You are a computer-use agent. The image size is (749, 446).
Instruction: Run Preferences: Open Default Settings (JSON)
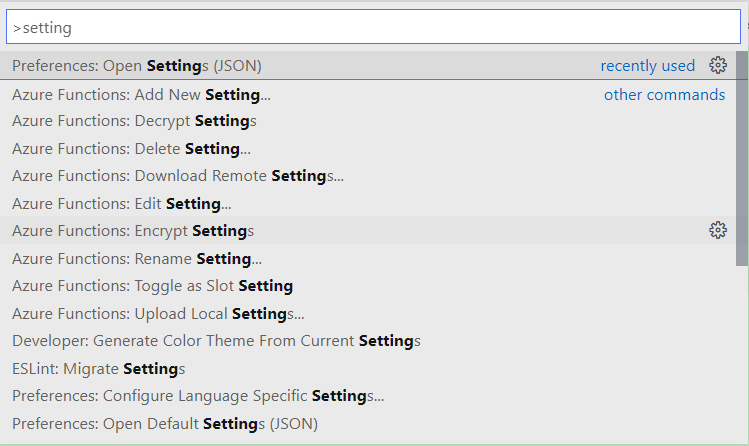pyautogui.click(x=368, y=423)
